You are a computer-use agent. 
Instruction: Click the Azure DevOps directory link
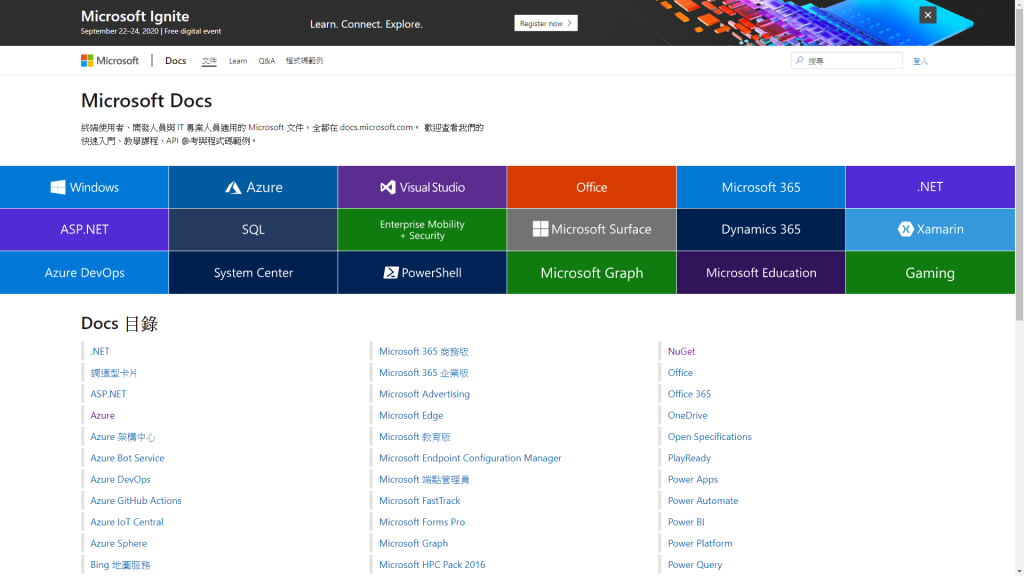point(120,479)
